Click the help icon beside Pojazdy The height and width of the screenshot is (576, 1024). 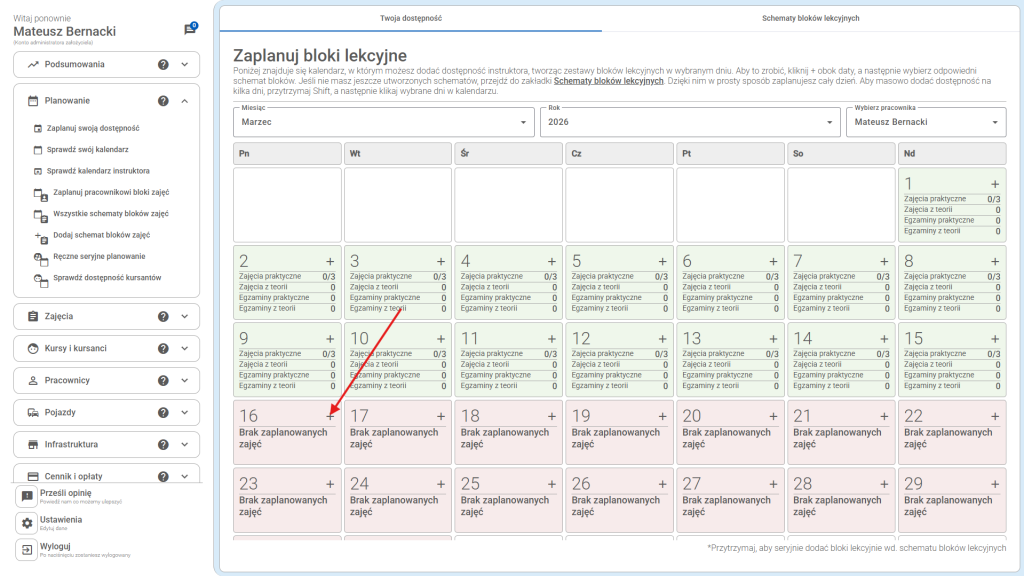coord(163,412)
